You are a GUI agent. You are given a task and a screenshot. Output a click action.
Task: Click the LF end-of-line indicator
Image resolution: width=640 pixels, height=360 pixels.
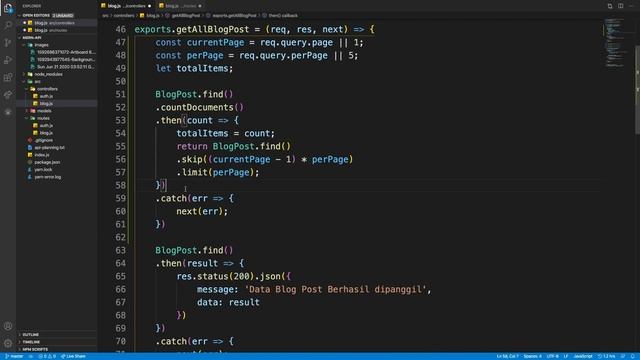[566, 356]
